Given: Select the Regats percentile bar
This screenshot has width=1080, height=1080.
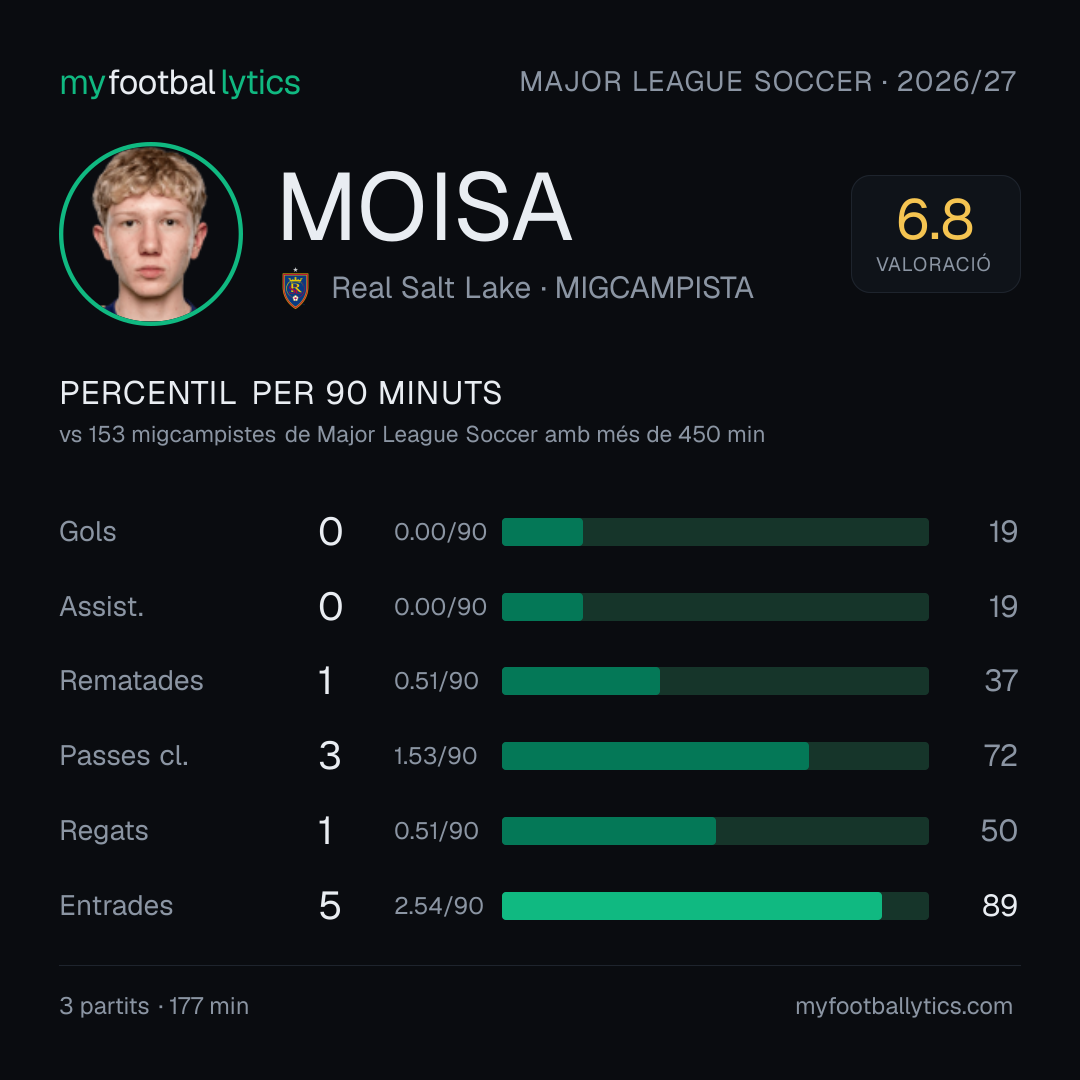Looking at the screenshot, I should point(715,831).
